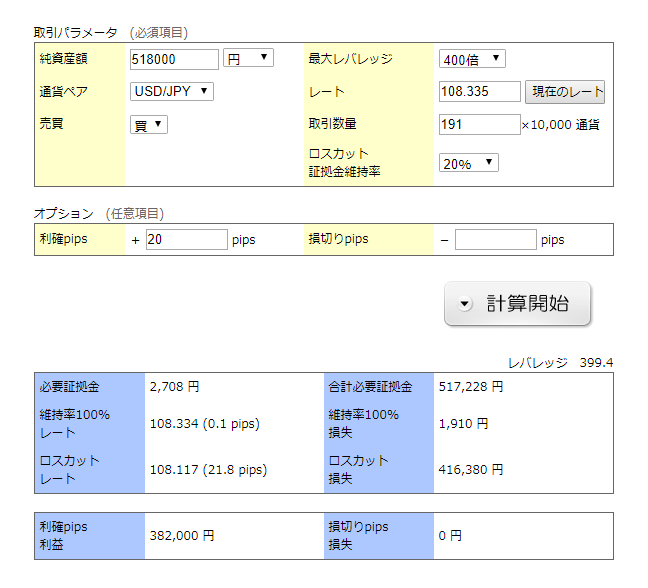Click the 取引数量 label
The height and width of the screenshot is (588, 648).
click(x=332, y=124)
